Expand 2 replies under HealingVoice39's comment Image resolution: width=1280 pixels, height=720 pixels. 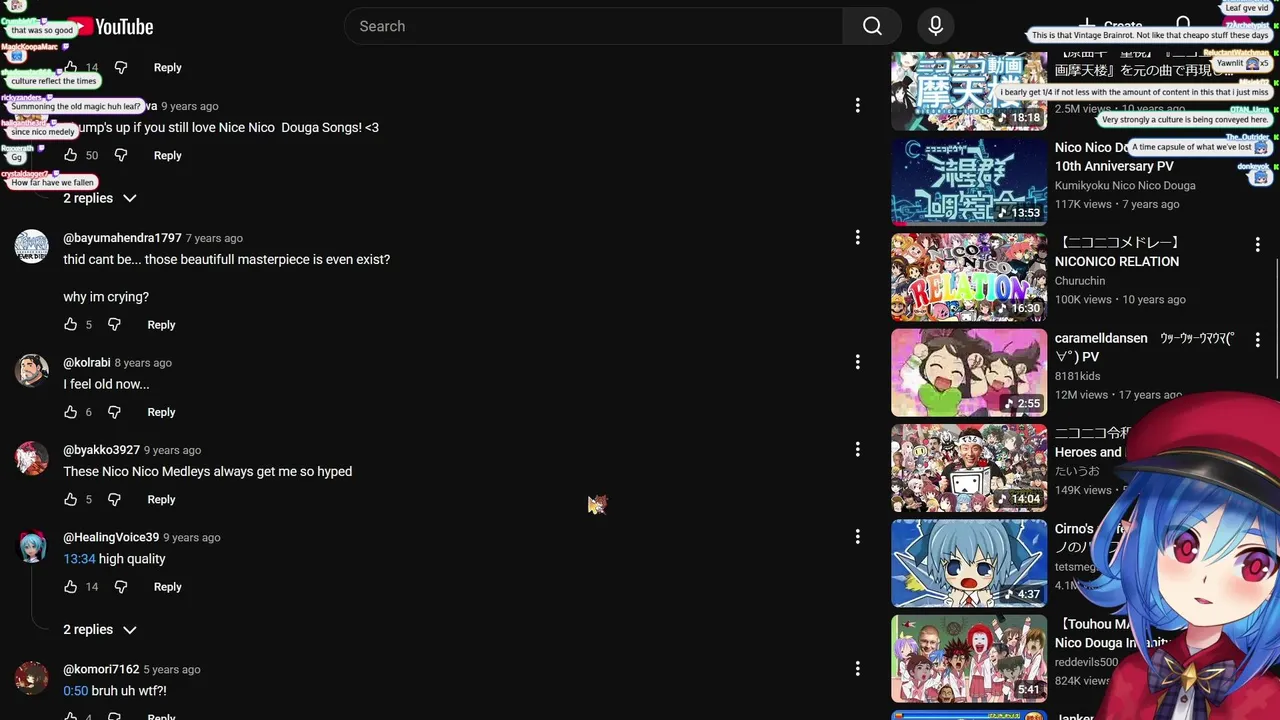[x=100, y=629]
